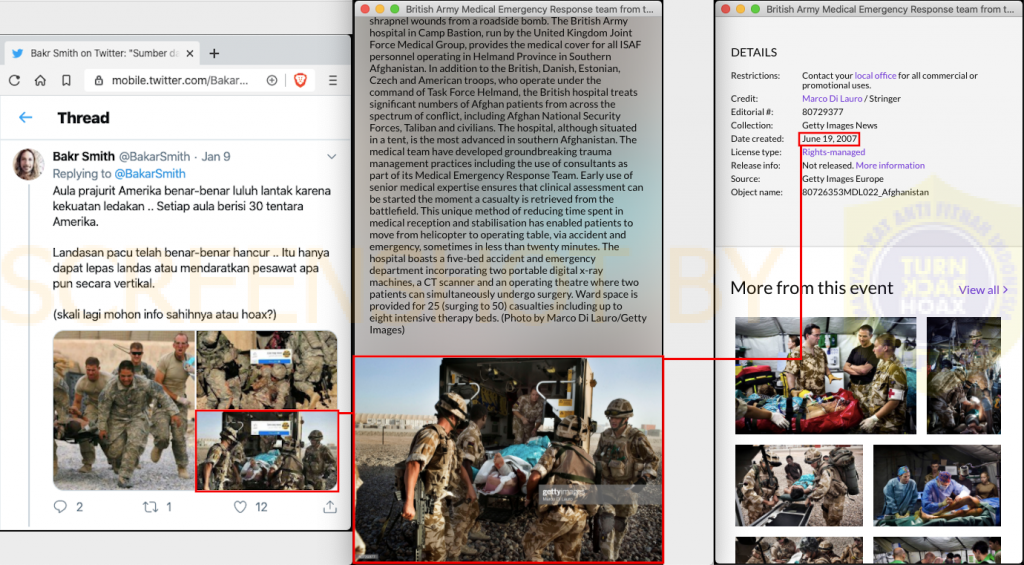Click the retweet count 1
Viewport: 1024px width, 565px height.
(168, 507)
